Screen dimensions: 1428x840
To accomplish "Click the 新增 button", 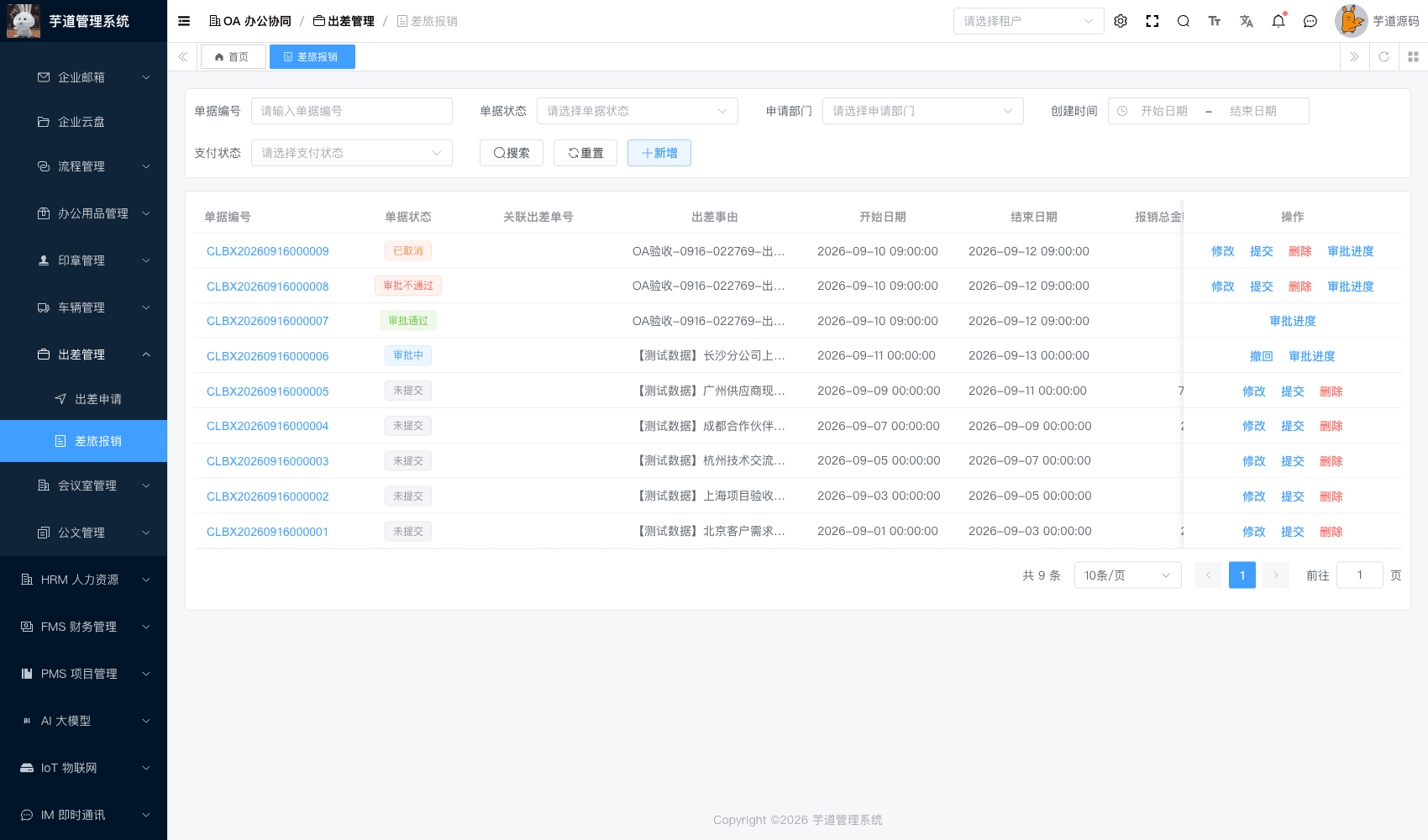I will click(659, 153).
